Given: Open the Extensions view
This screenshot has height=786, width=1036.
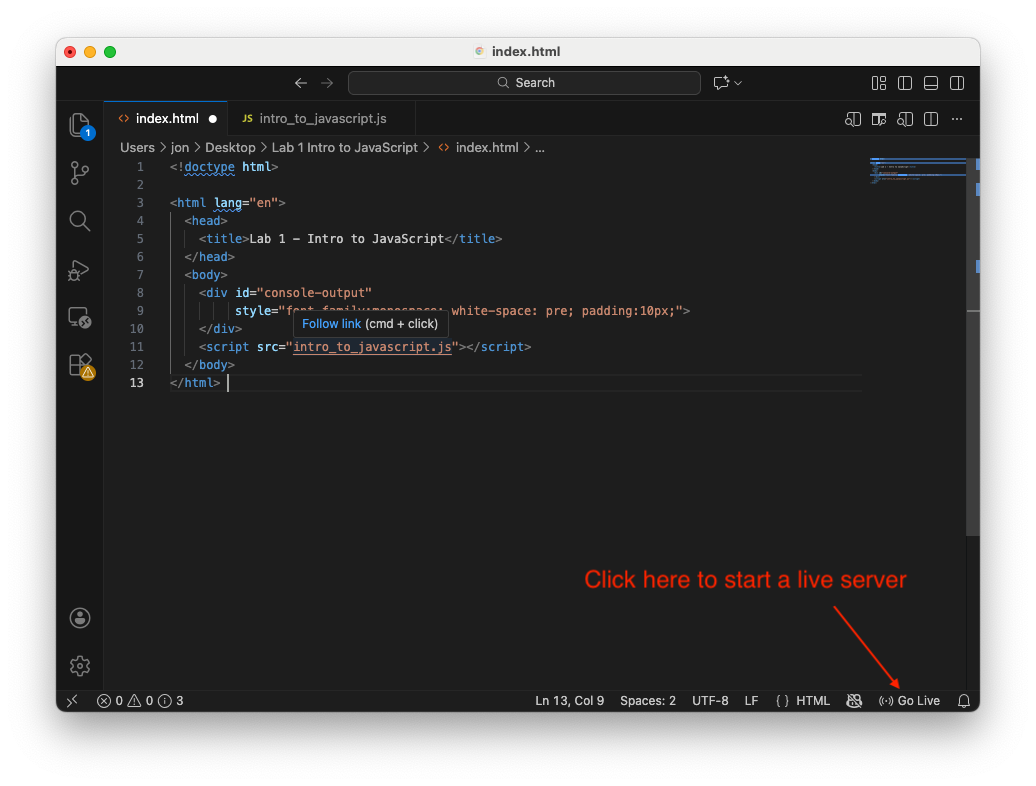Looking at the screenshot, I should pos(80,365).
